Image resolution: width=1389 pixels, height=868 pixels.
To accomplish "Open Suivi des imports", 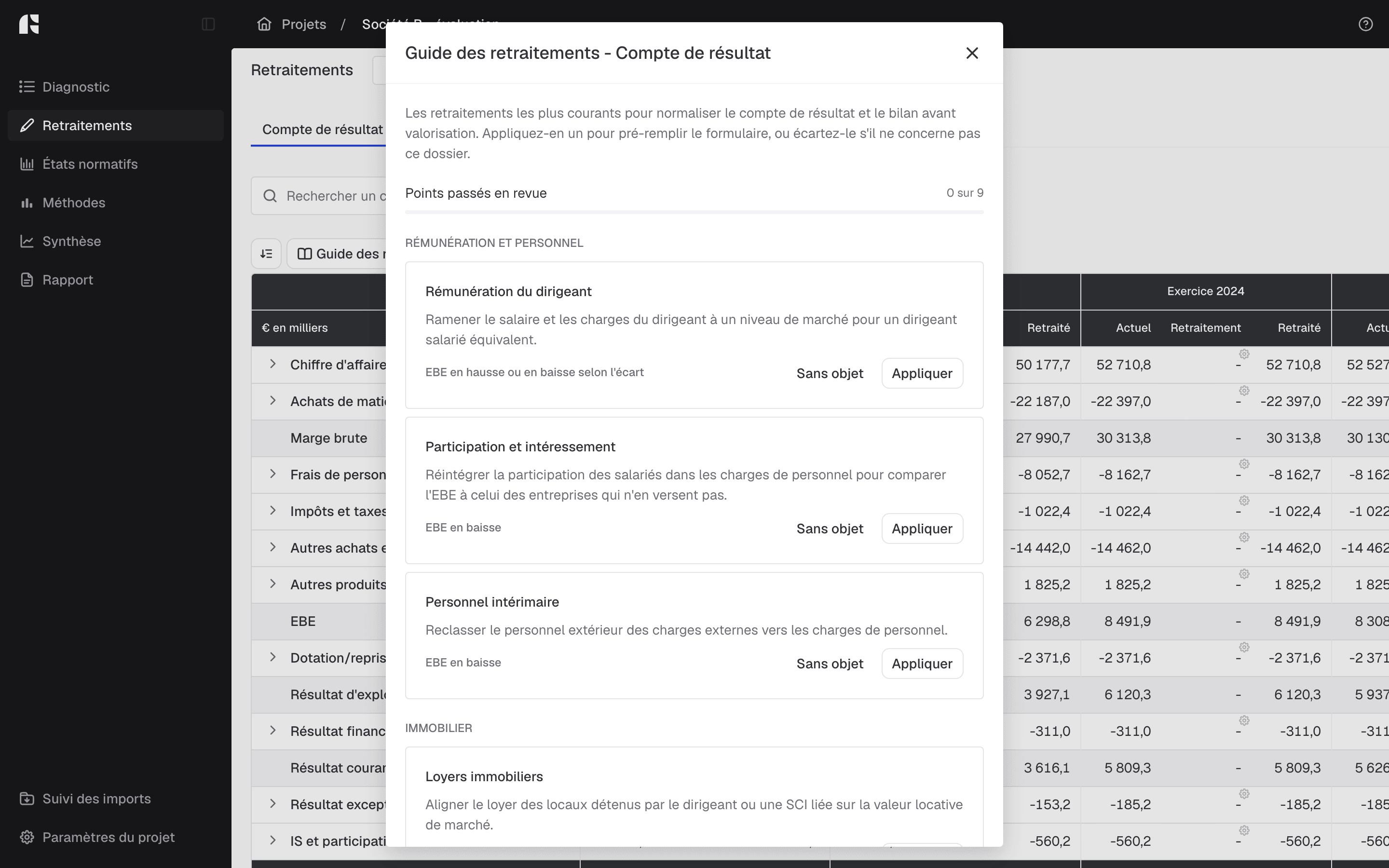I will coord(116,799).
